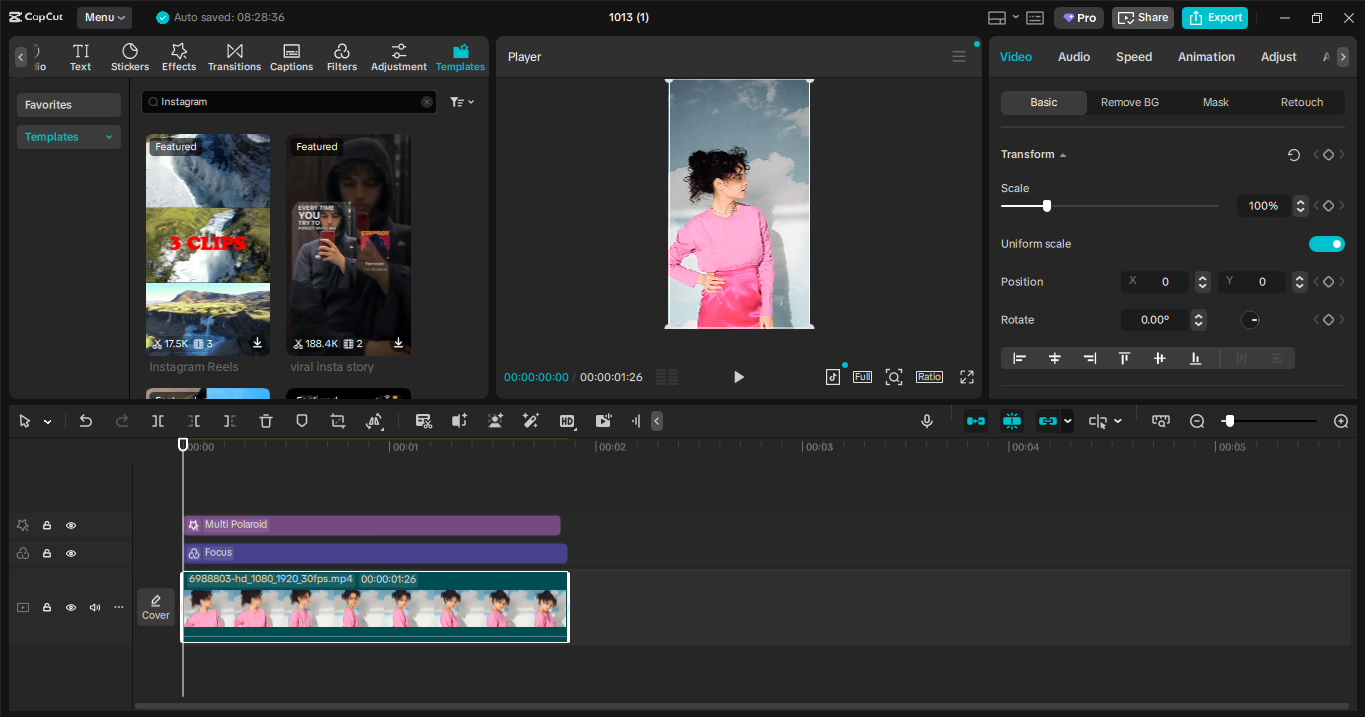Hide the Multi Polaroid effect track
The image size is (1365, 717).
[70, 525]
